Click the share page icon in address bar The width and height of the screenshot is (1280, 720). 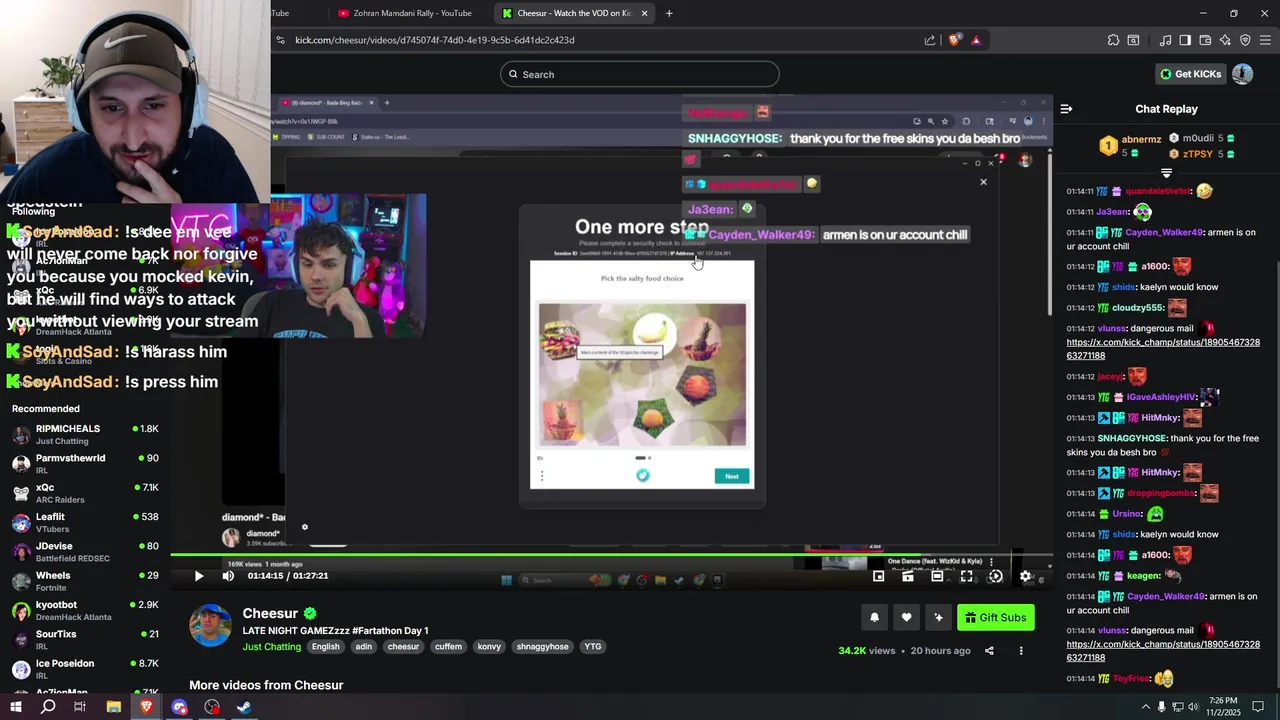[x=930, y=40]
